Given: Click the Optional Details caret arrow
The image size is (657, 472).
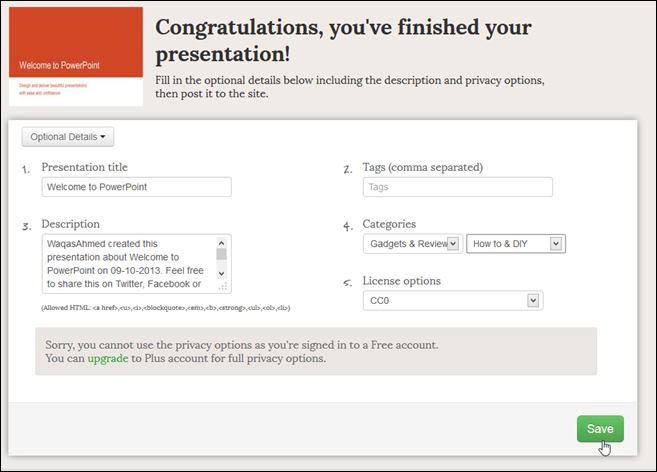Looking at the screenshot, I should point(103,137).
